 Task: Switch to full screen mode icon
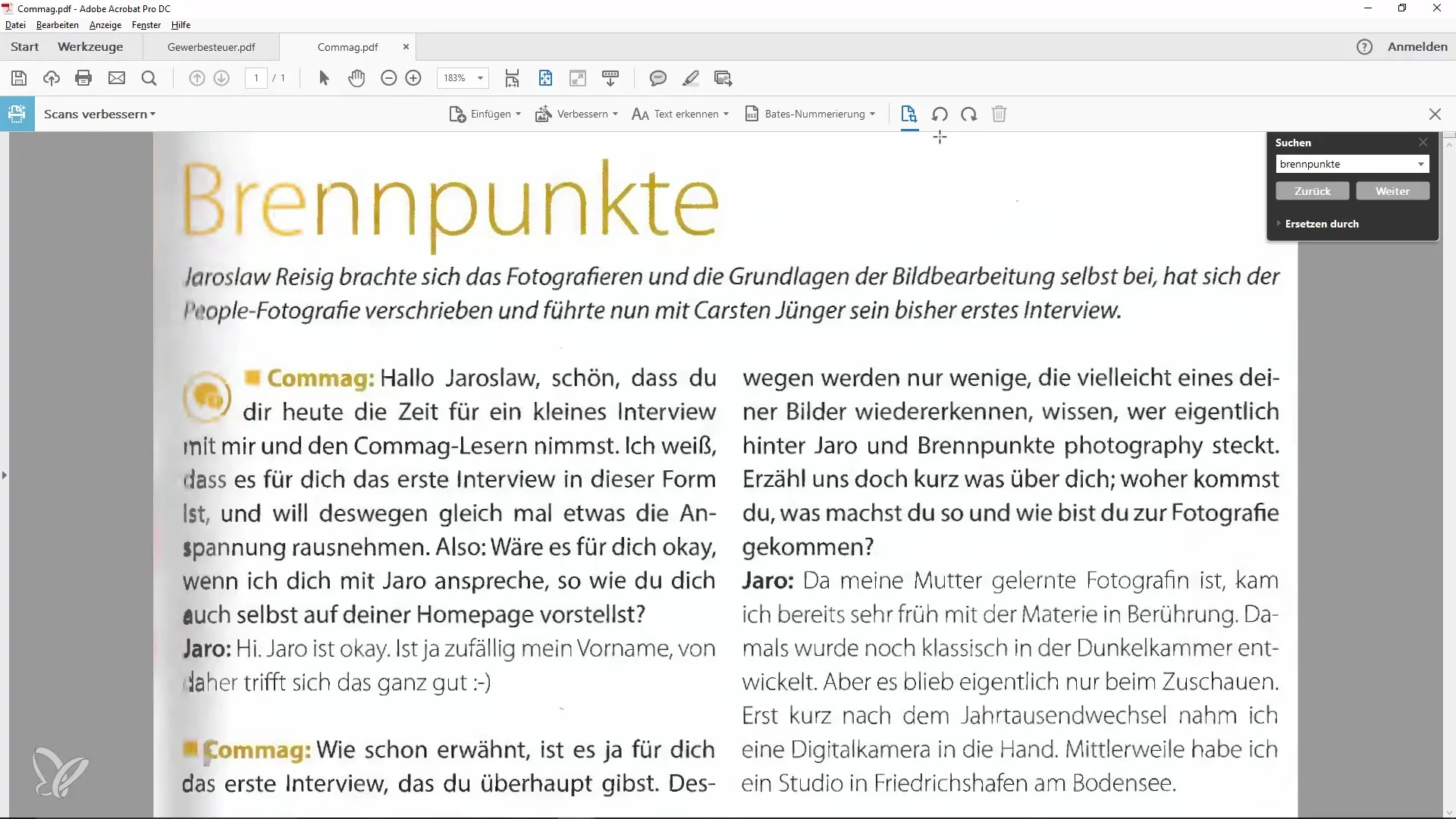[578, 78]
